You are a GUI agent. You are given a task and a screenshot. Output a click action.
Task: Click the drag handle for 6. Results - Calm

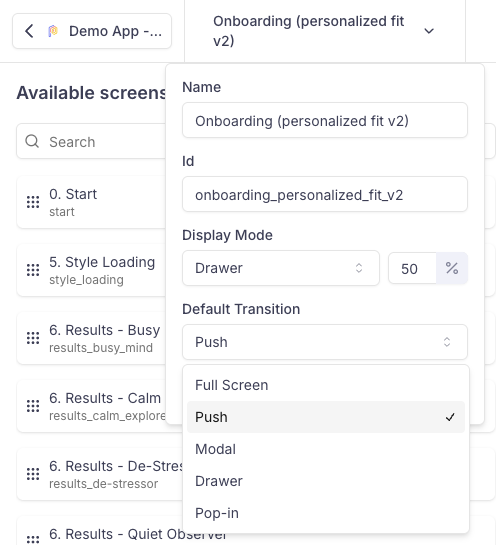pos(33,406)
